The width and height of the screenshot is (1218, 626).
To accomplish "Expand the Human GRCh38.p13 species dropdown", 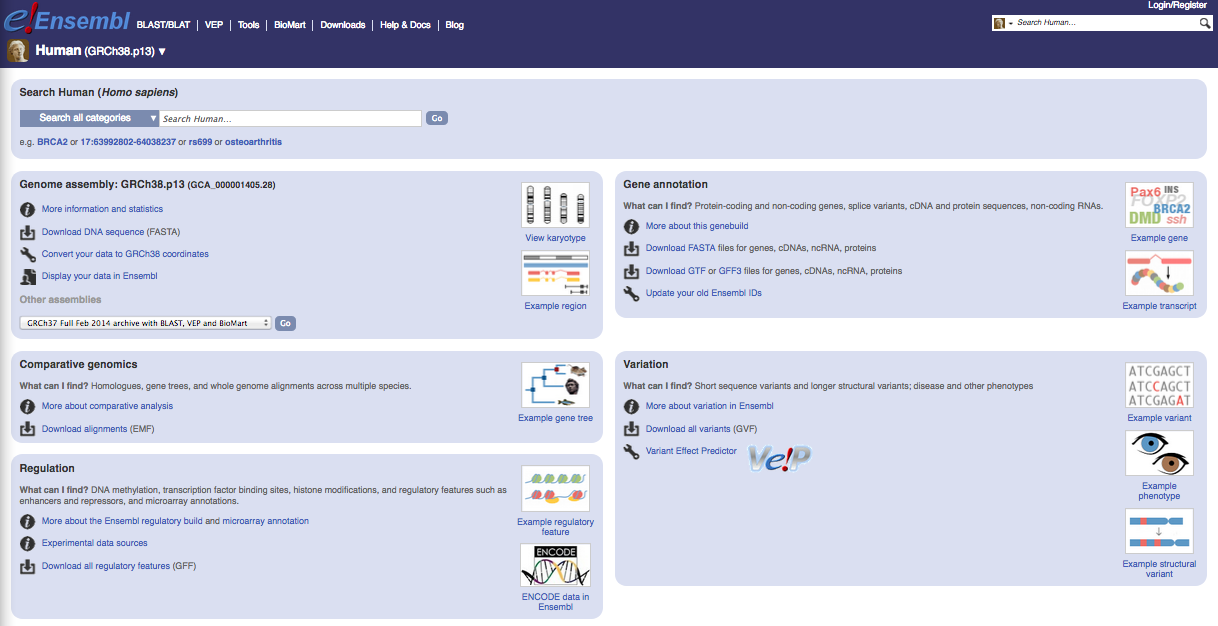I will point(162,51).
